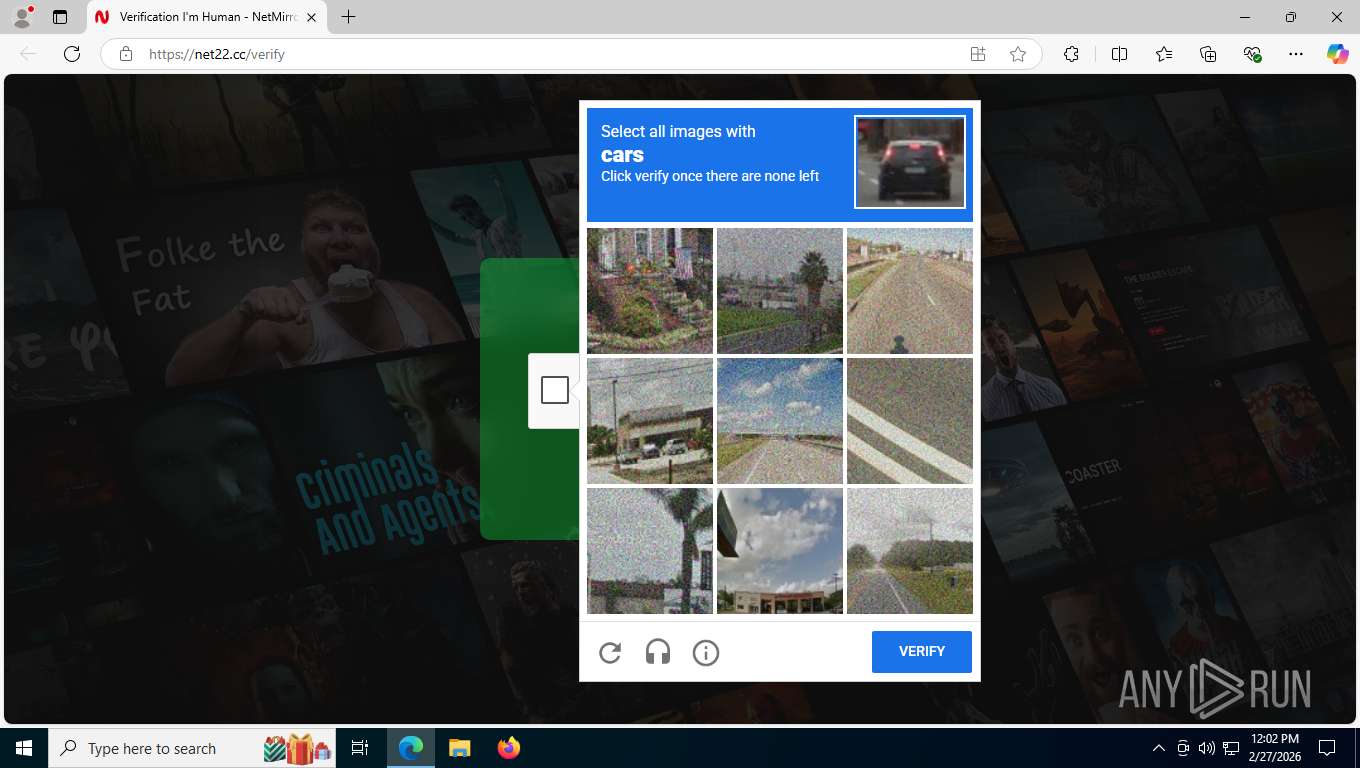Launch Firefox from taskbar

(x=508, y=748)
